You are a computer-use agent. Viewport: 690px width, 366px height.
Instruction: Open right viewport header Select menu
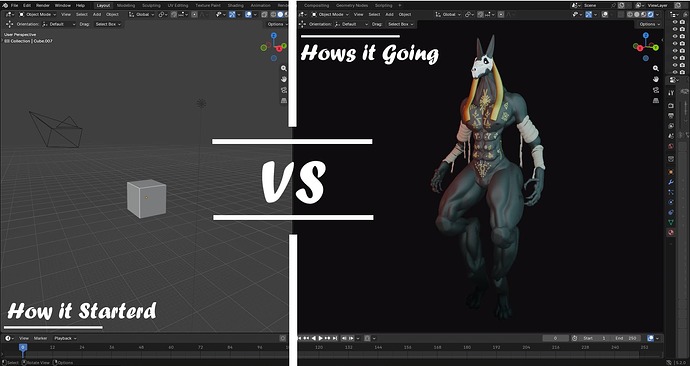(x=374, y=15)
